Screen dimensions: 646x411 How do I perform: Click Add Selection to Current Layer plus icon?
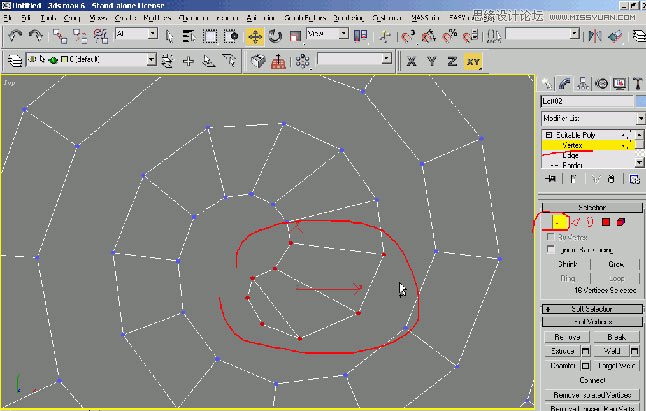[188, 61]
